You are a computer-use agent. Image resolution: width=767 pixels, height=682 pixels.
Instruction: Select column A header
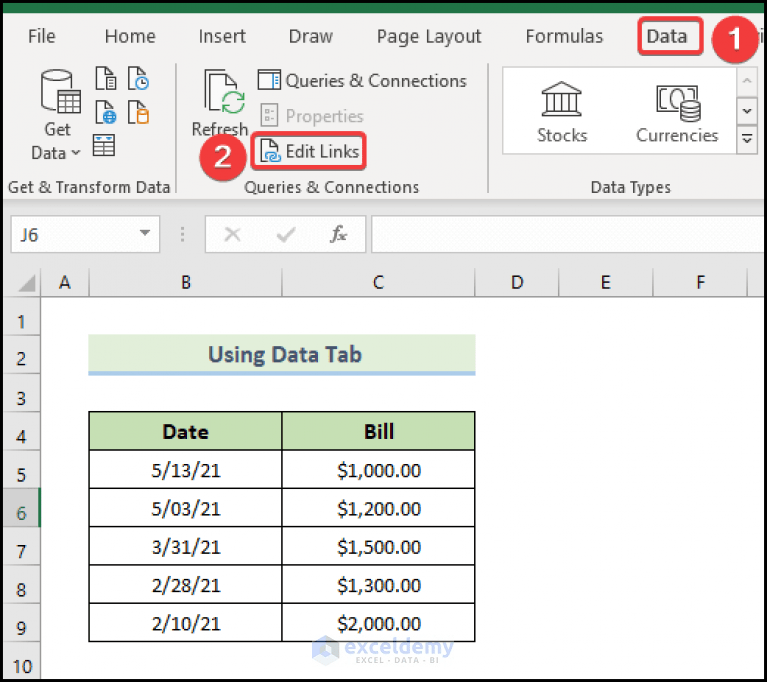(65, 282)
